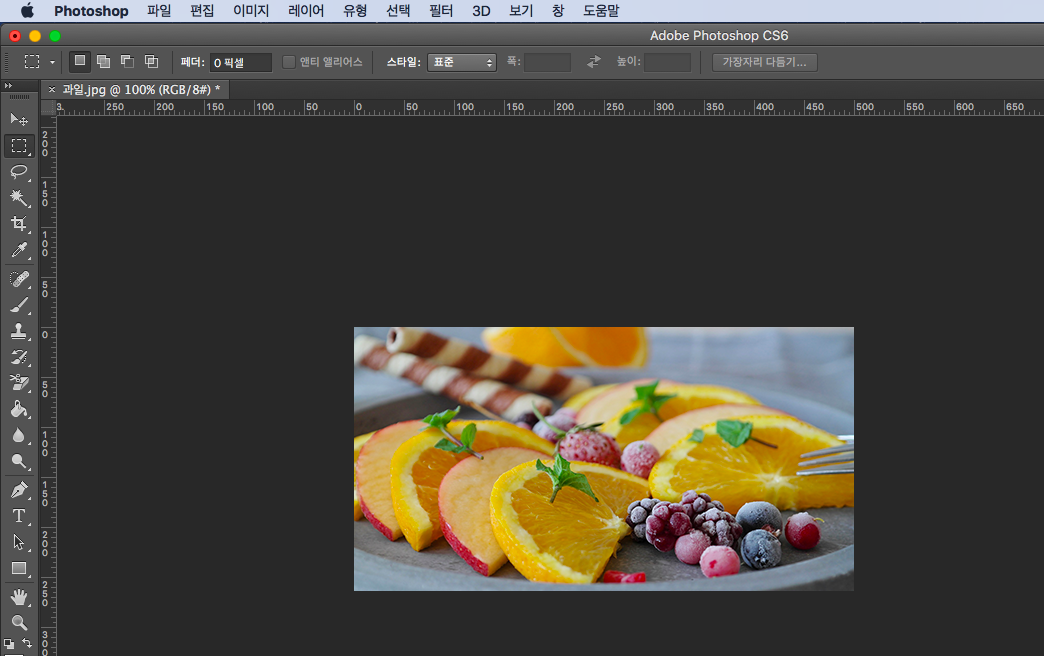Select the Clone Stamp tool
The width and height of the screenshot is (1044, 656).
tap(19, 331)
